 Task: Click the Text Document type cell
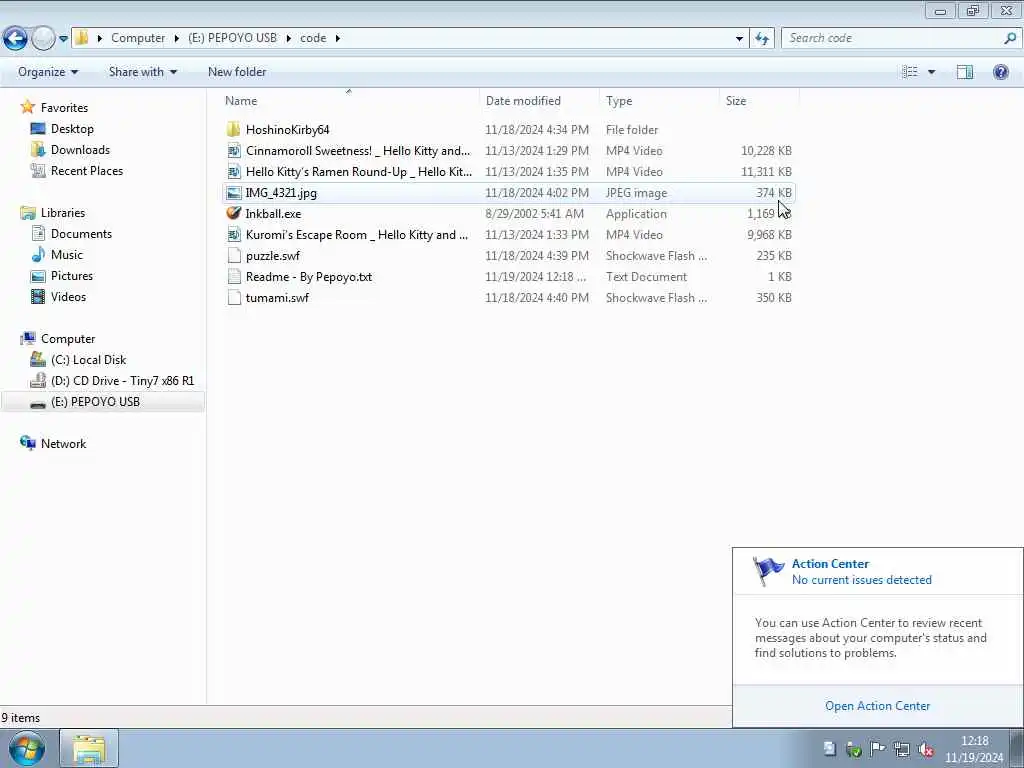pos(646,276)
